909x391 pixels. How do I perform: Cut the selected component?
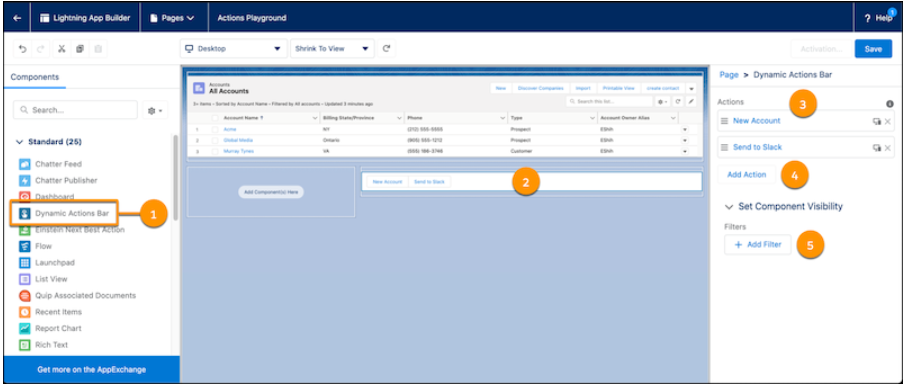click(x=61, y=49)
